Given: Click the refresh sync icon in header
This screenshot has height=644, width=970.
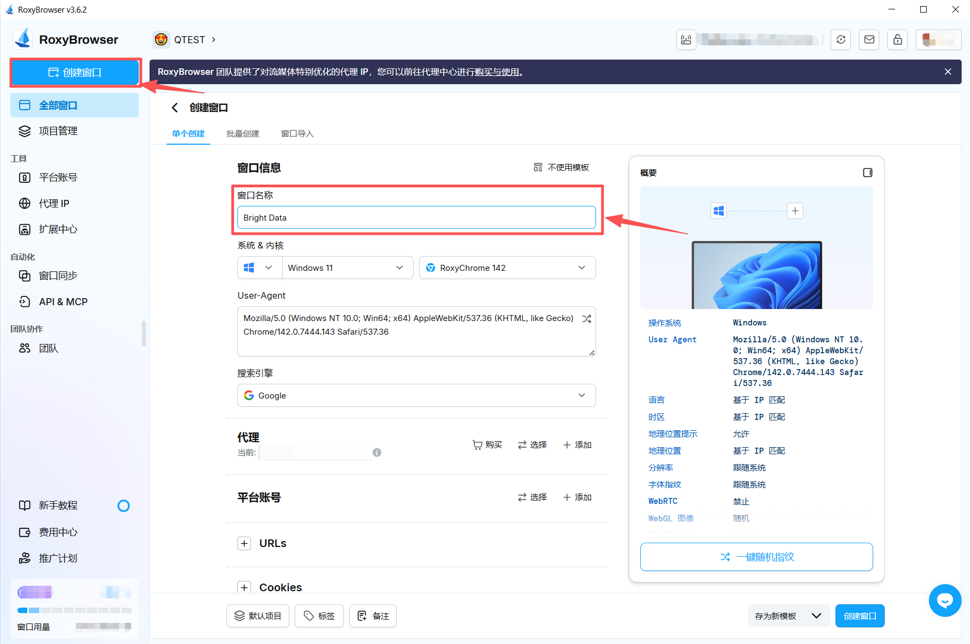Looking at the screenshot, I should click(x=841, y=40).
